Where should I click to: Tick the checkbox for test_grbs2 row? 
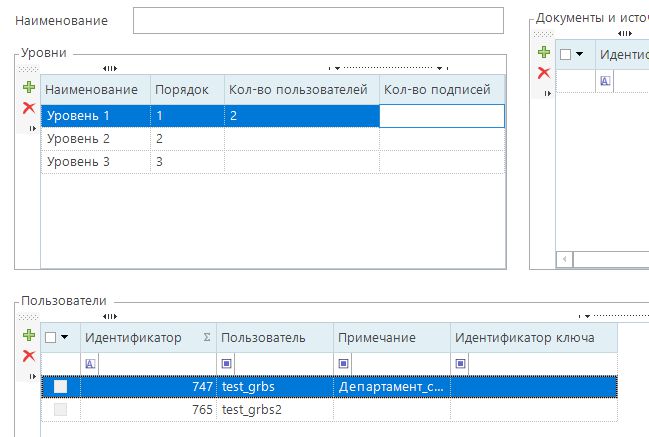point(61,409)
